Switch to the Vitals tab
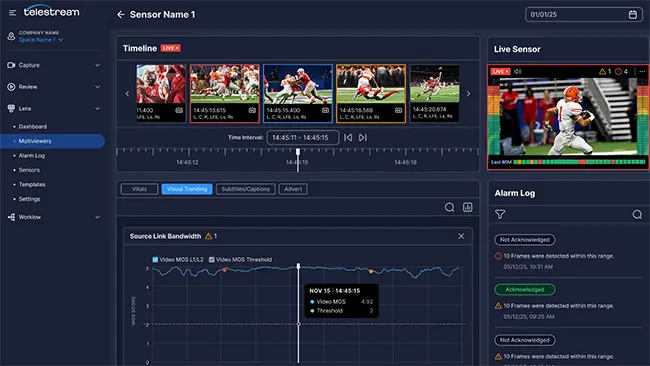650x366 pixels. click(139, 189)
